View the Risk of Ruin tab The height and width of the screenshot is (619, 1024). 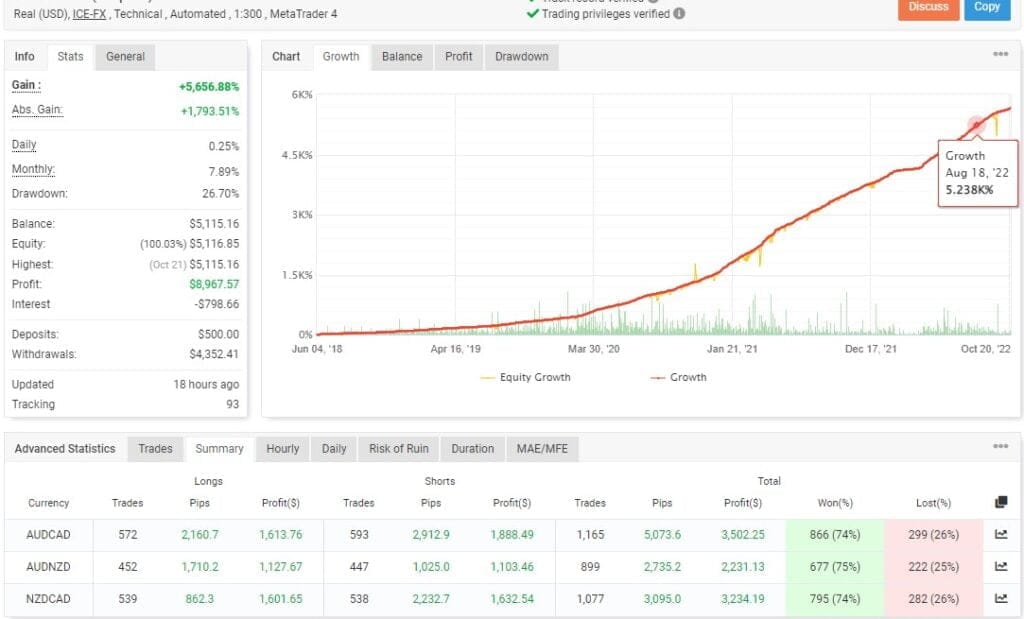point(398,449)
